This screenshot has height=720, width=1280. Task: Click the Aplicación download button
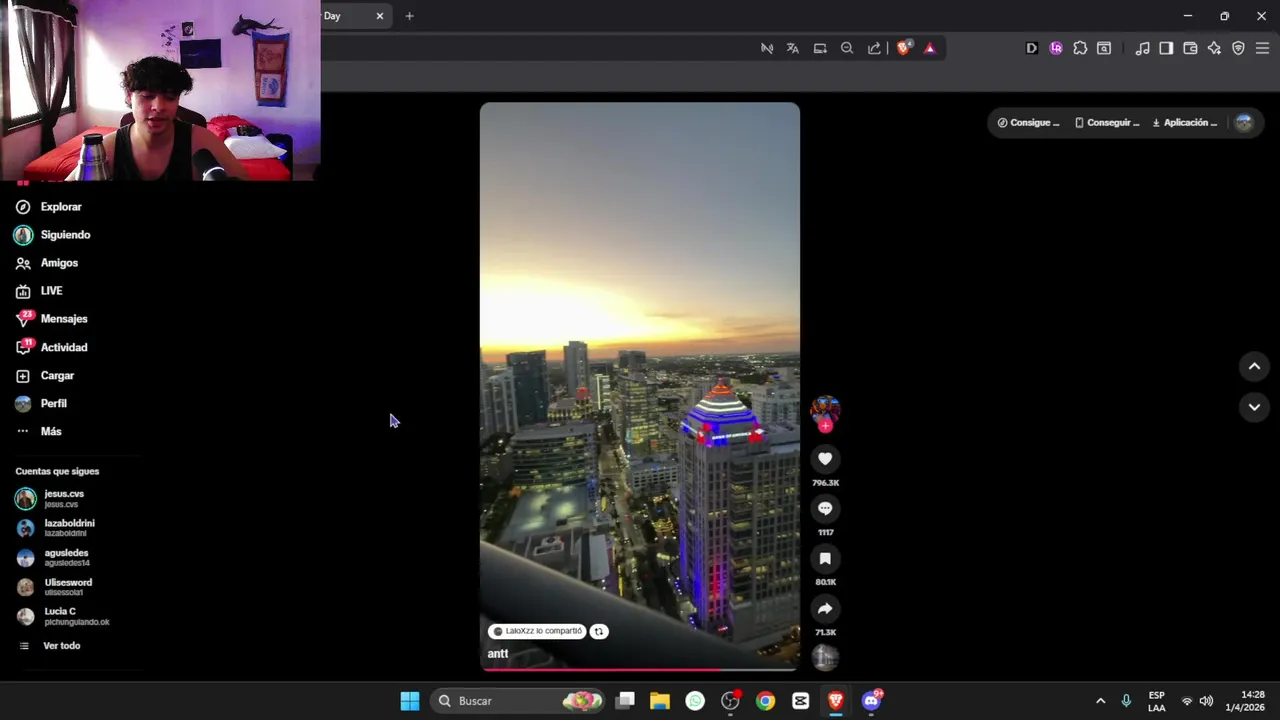pyautogui.click(x=1185, y=123)
